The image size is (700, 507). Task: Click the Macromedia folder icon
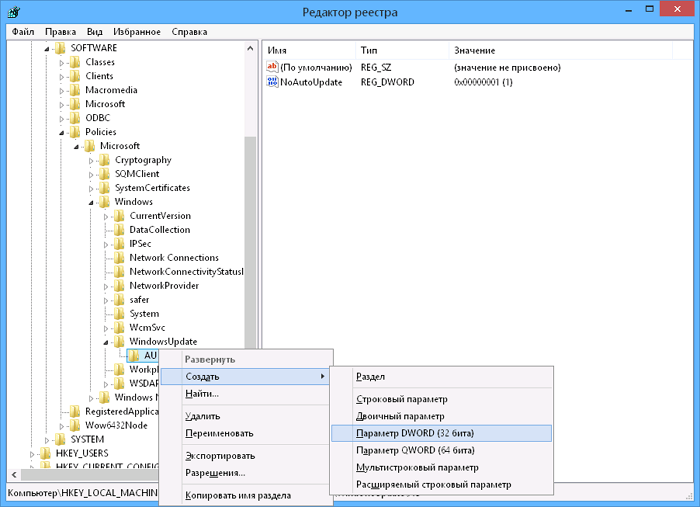[75, 90]
